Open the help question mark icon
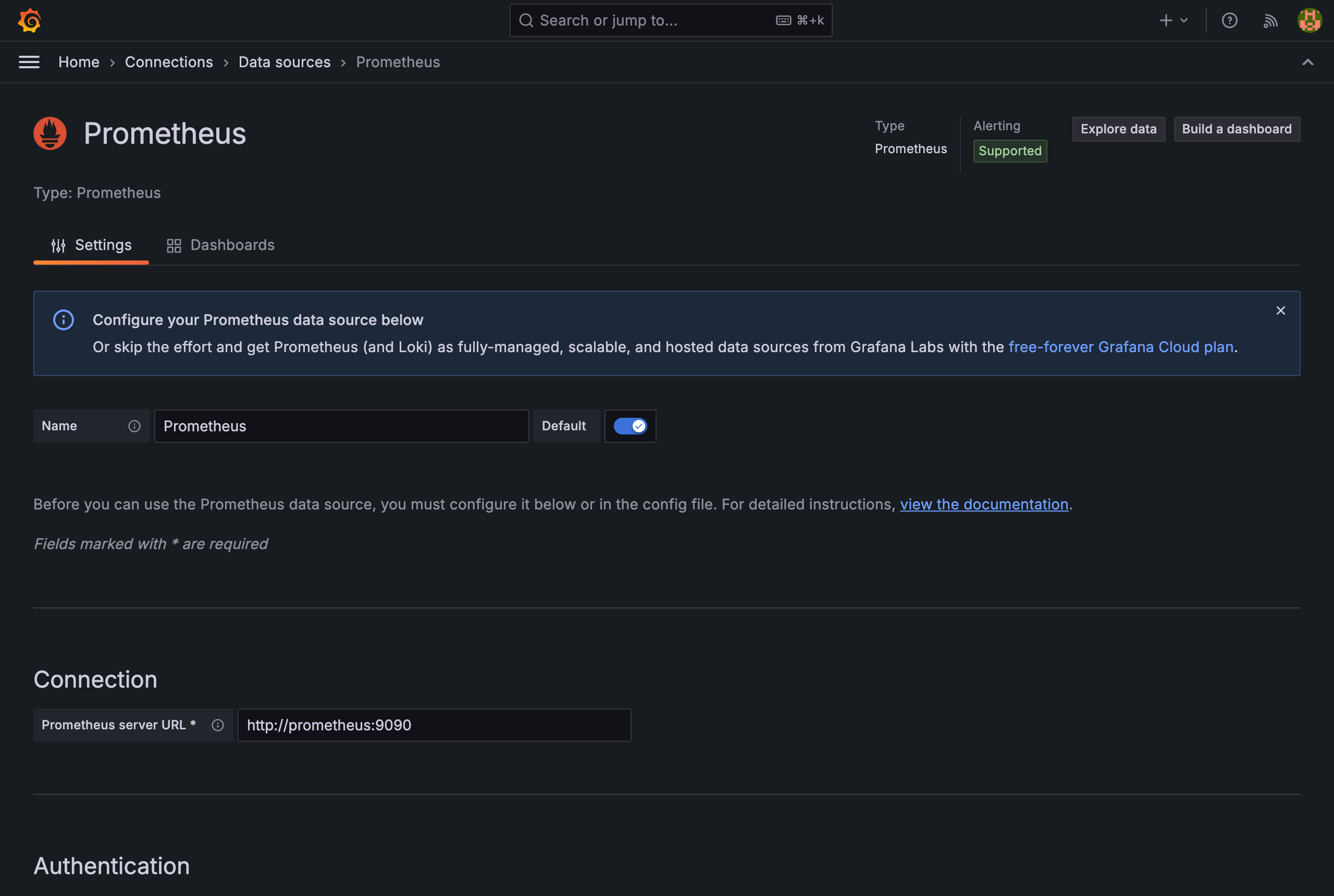1334x896 pixels. (1229, 20)
